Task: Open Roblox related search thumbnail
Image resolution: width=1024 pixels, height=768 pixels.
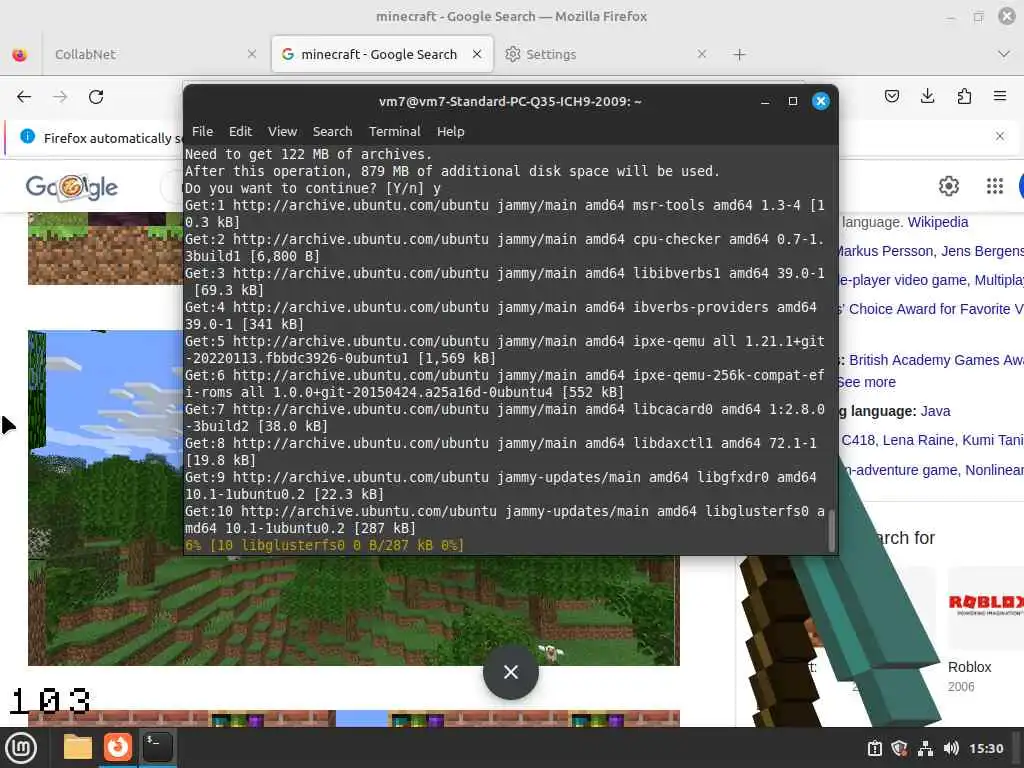Action: coord(985,607)
